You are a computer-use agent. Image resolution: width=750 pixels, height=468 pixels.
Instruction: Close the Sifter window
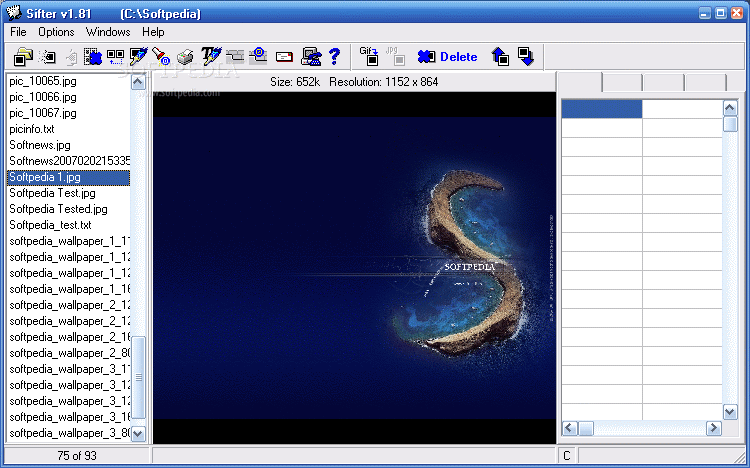click(737, 13)
